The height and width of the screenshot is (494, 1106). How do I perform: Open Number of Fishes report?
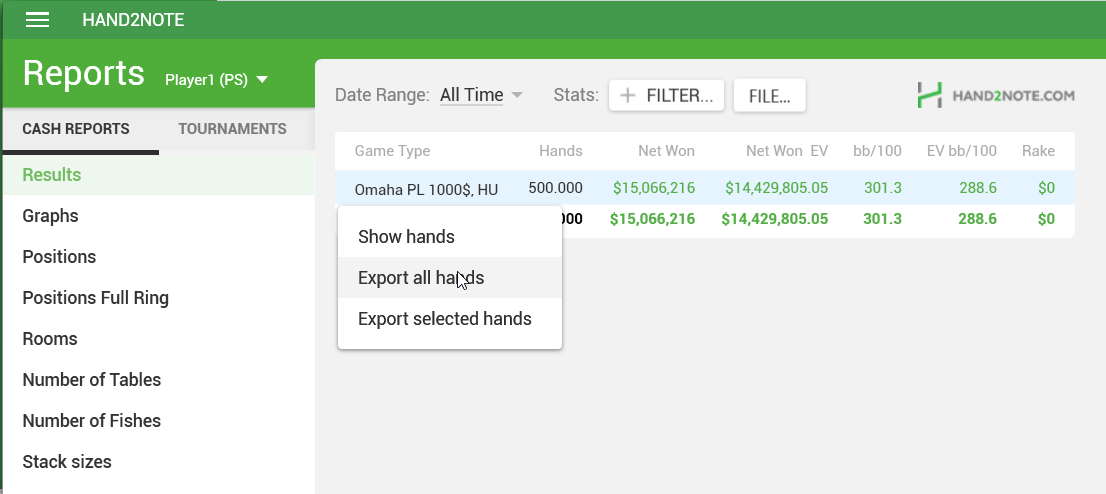pyautogui.click(x=91, y=421)
